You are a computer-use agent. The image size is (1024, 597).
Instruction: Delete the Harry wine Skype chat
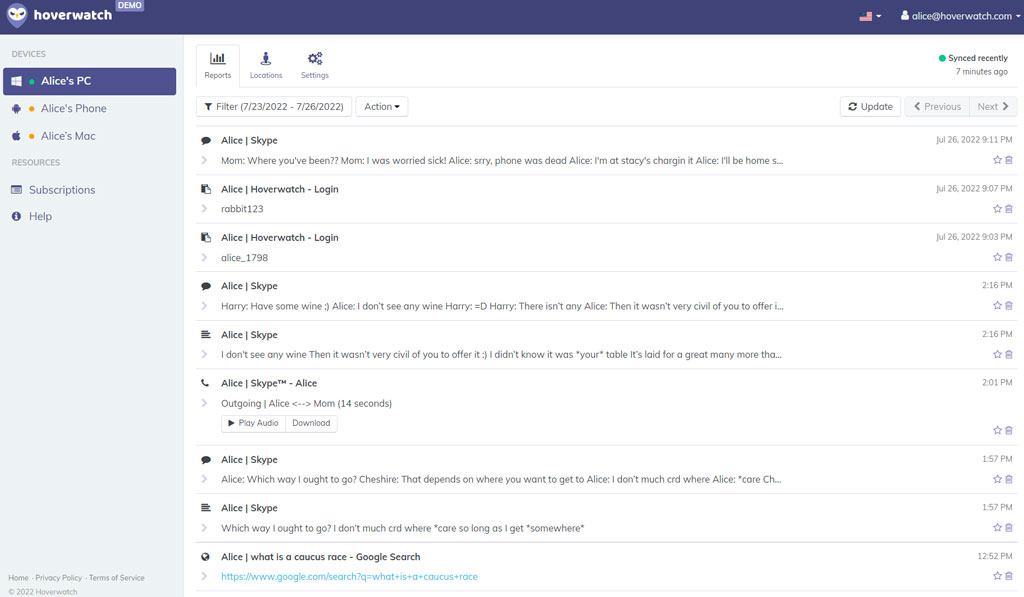(x=1009, y=306)
